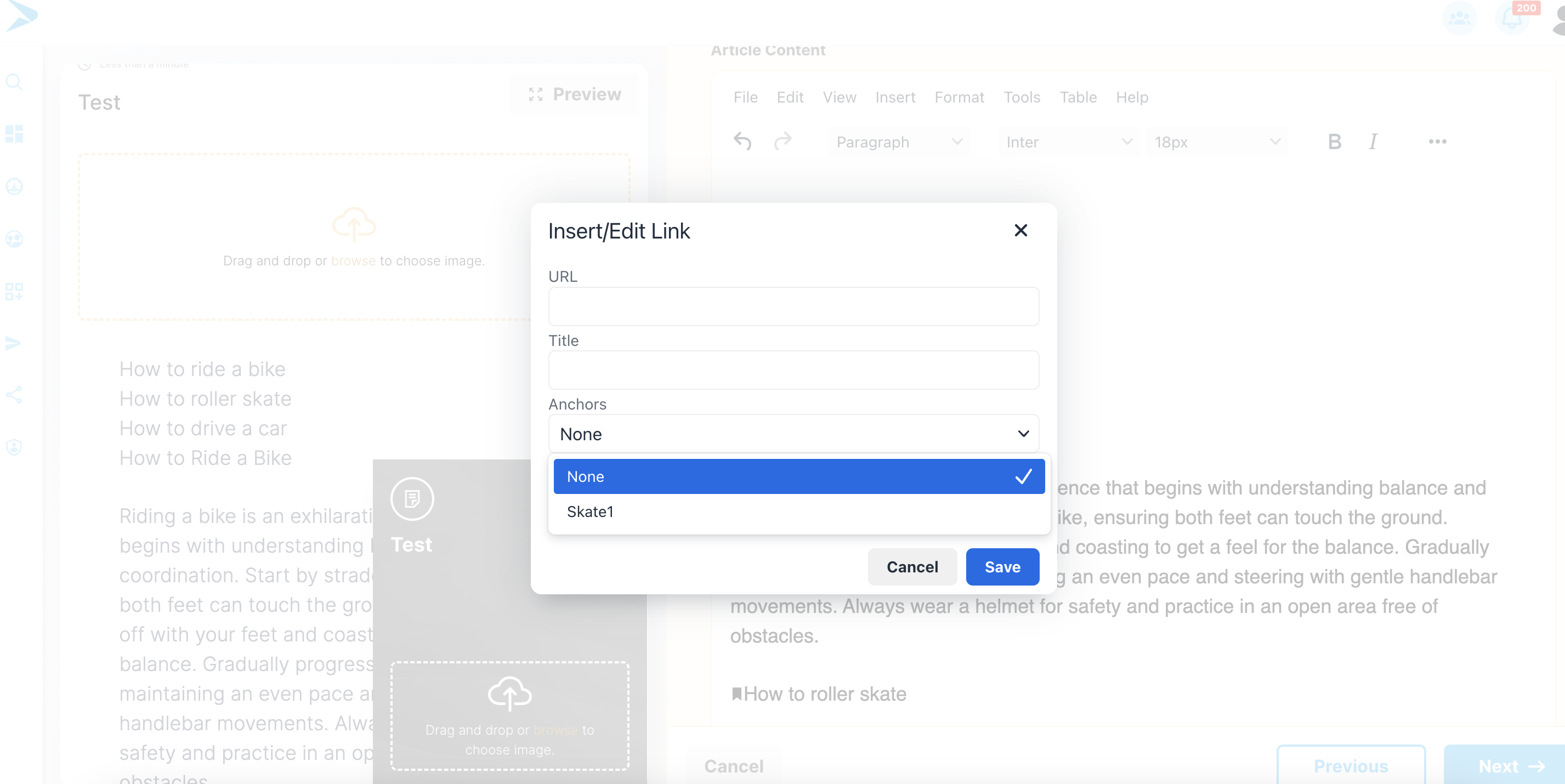Click the Title input field

point(793,371)
